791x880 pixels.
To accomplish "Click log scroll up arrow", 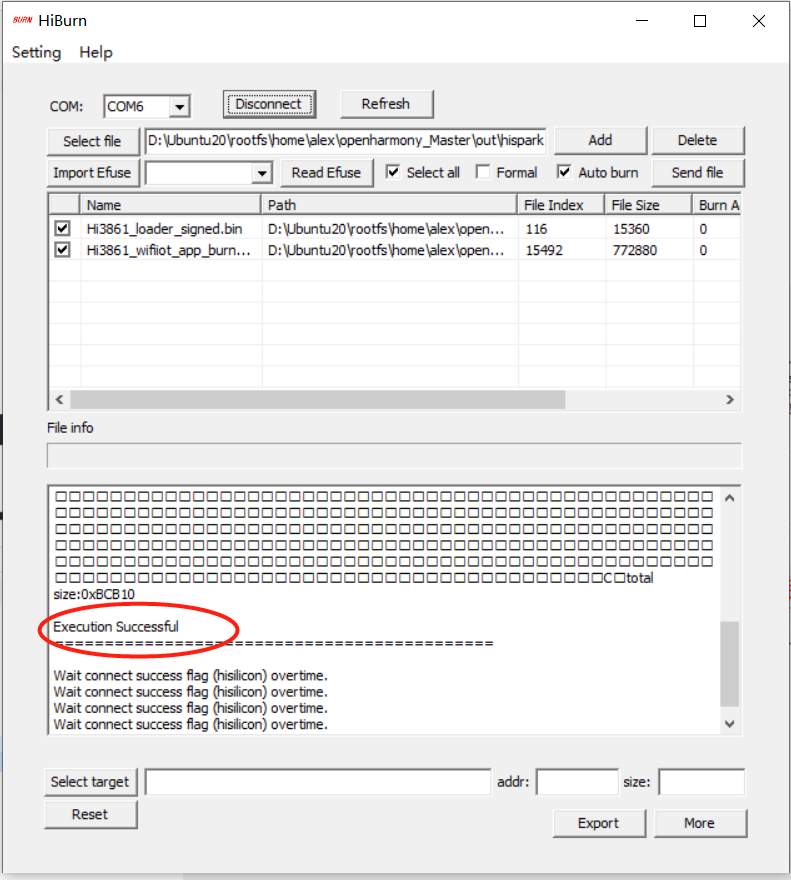I will tap(730, 498).
